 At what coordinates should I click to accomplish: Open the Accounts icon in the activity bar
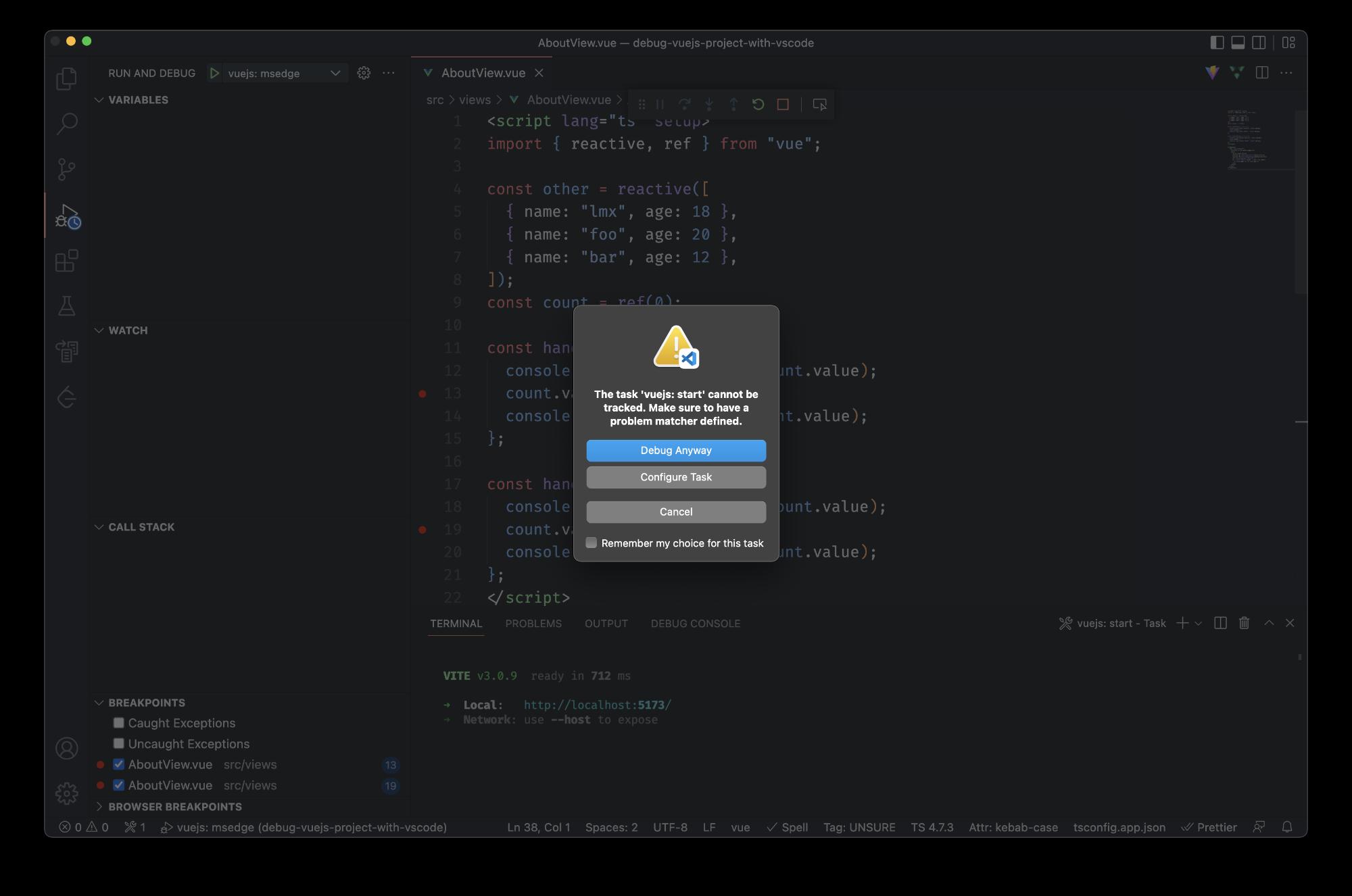click(66, 749)
